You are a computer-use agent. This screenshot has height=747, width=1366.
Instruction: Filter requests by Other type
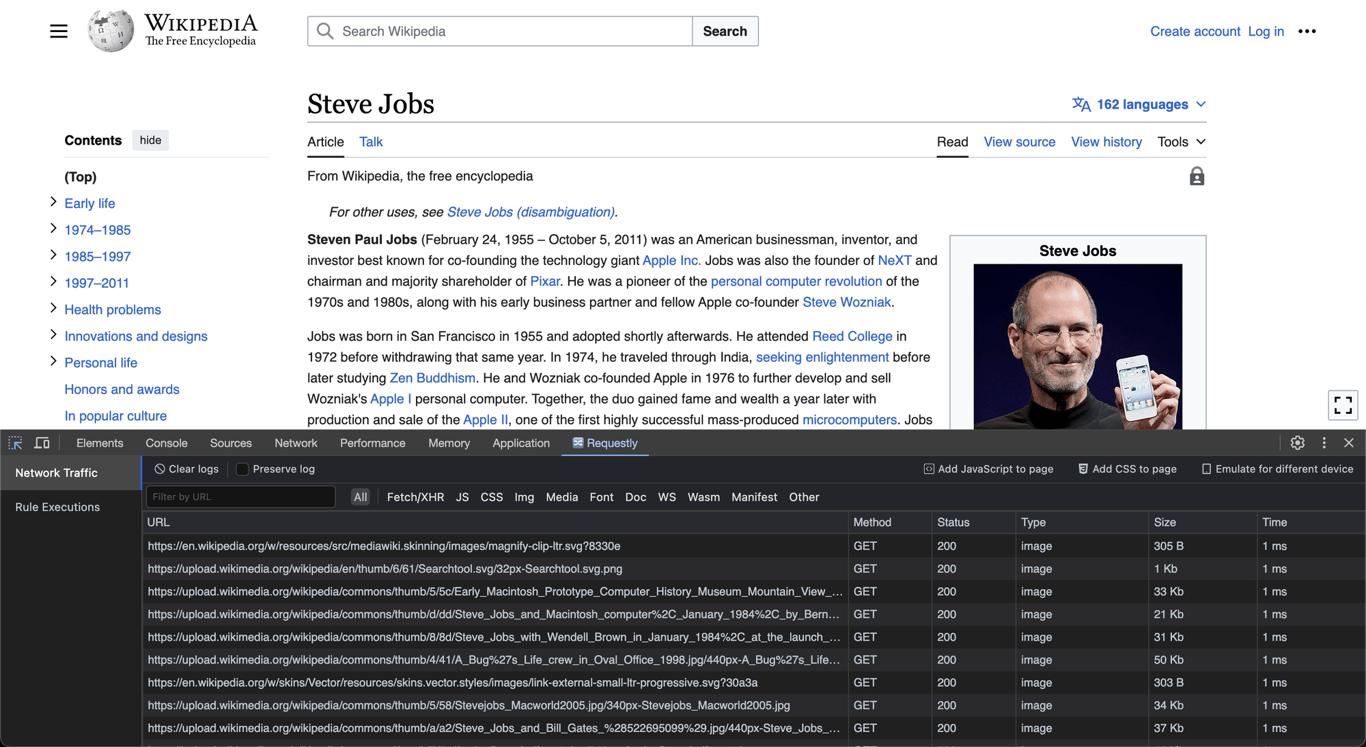(x=804, y=497)
